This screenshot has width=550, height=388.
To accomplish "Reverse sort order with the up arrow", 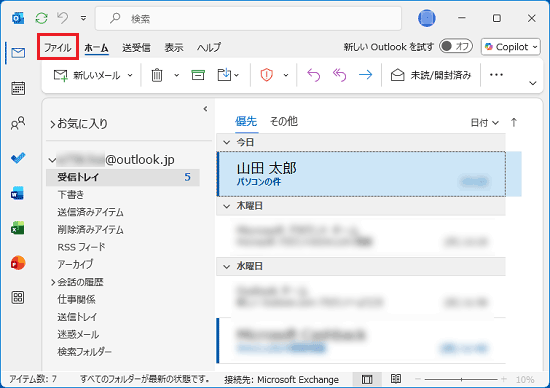I will tap(514, 122).
